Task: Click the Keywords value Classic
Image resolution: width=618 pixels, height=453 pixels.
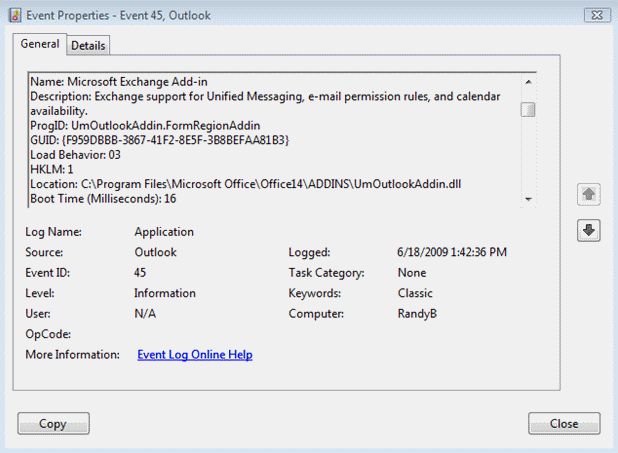Action: 415,293
